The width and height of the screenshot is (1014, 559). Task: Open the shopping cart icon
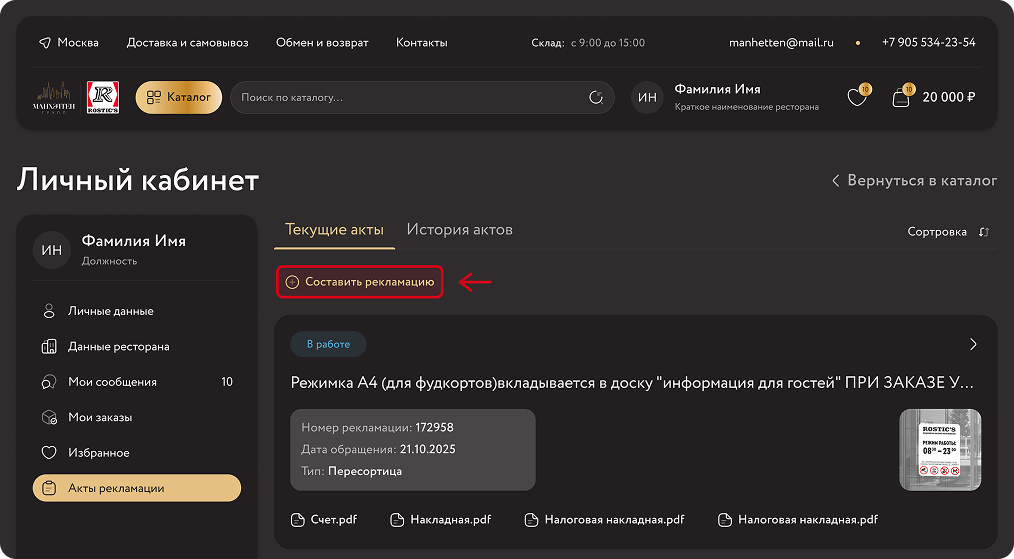pyautogui.click(x=901, y=97)
